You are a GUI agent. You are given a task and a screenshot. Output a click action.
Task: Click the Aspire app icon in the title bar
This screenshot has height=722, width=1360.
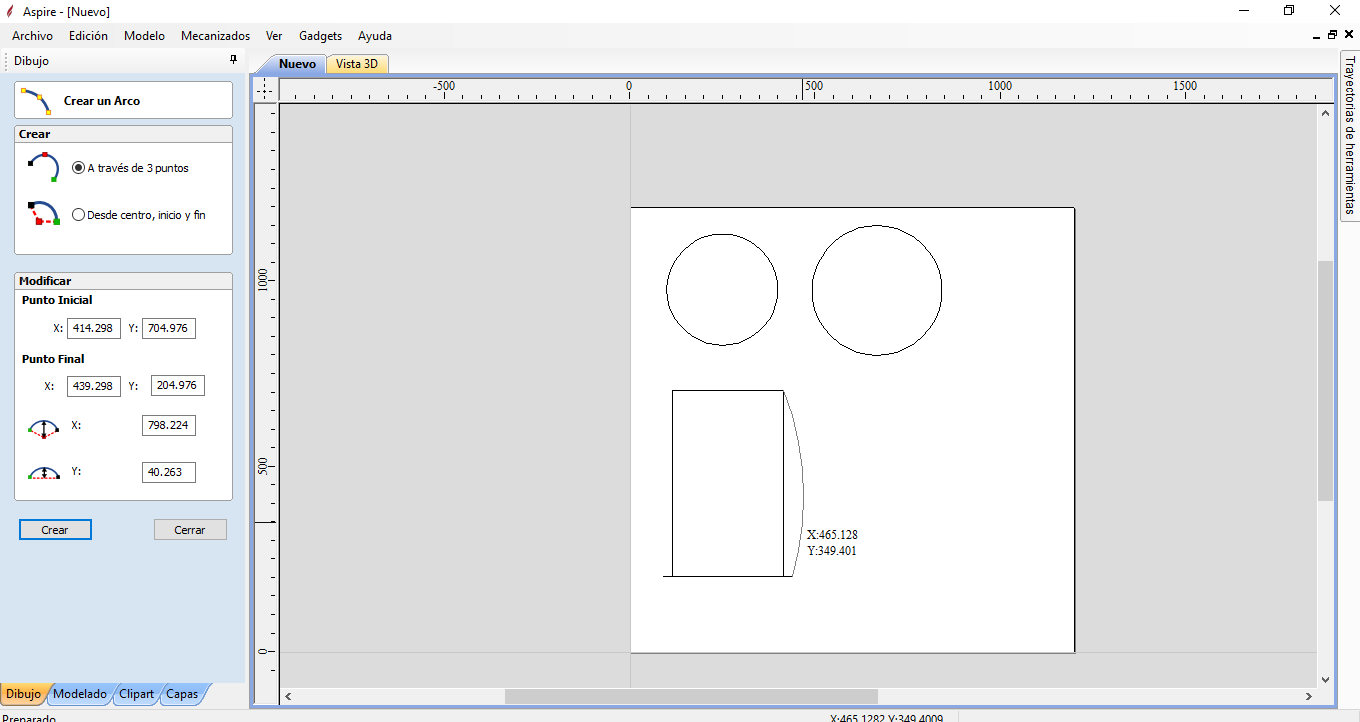coord(9,11)
